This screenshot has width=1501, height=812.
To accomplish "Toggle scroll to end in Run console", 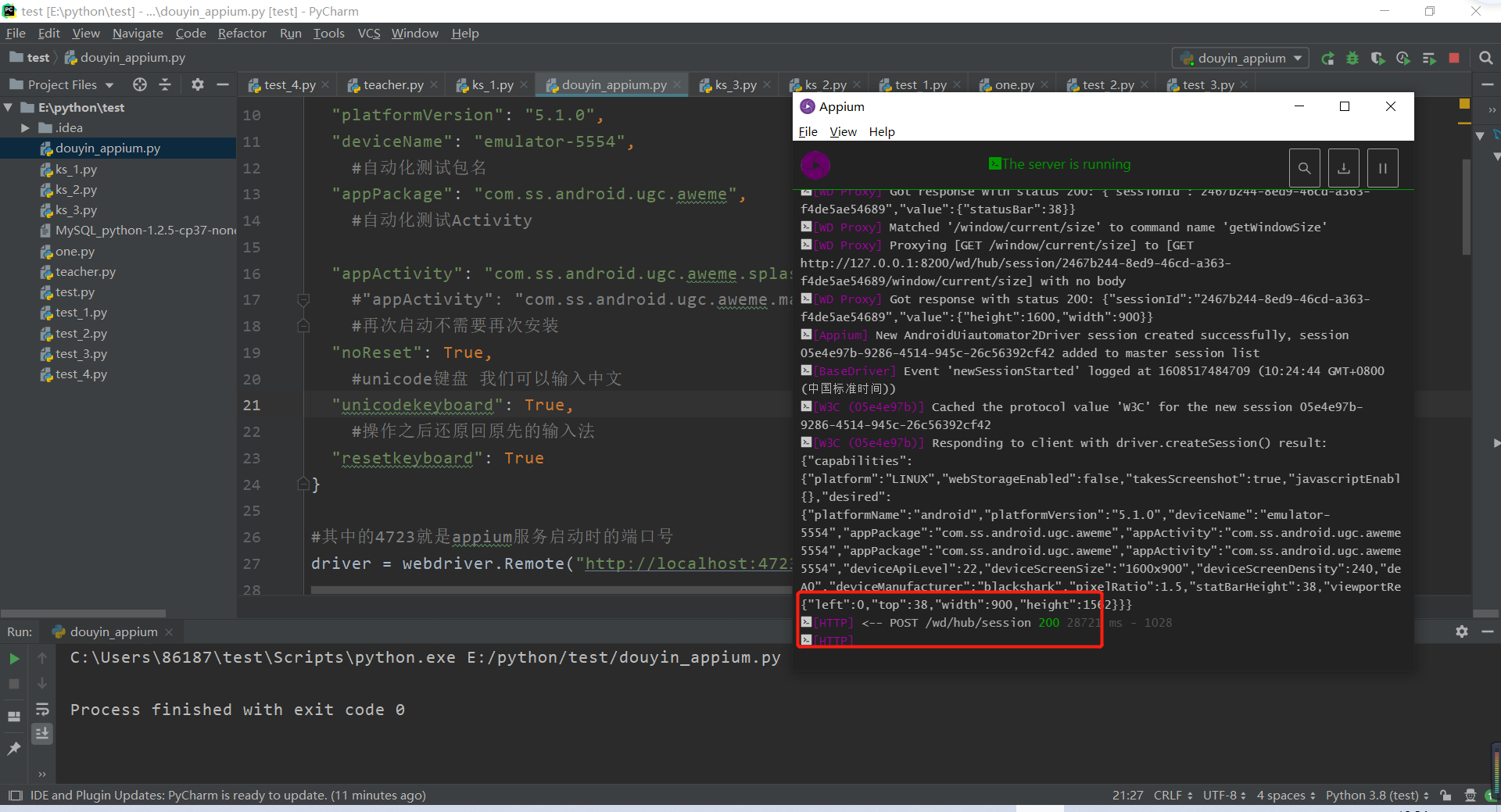I will click(x=42, y=733).
